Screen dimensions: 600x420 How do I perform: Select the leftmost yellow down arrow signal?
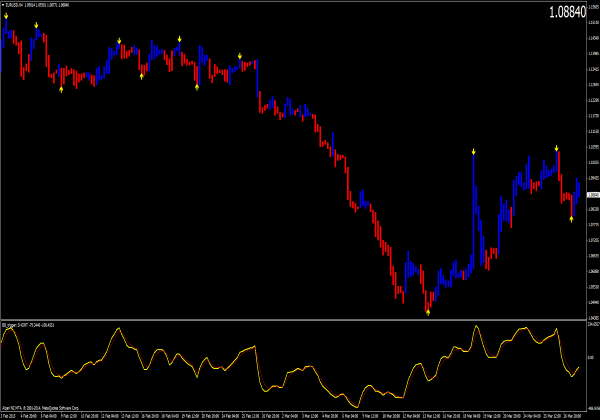(x=7, y=16)
